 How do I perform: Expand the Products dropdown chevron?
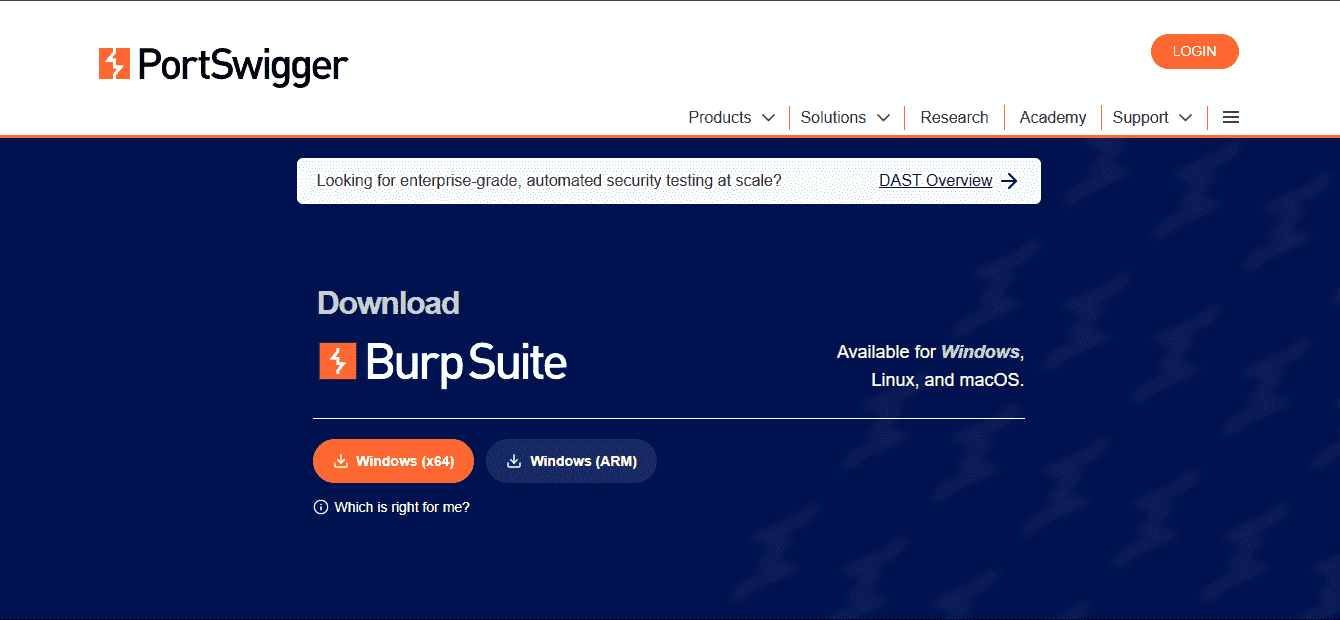(x=768, y=118)
